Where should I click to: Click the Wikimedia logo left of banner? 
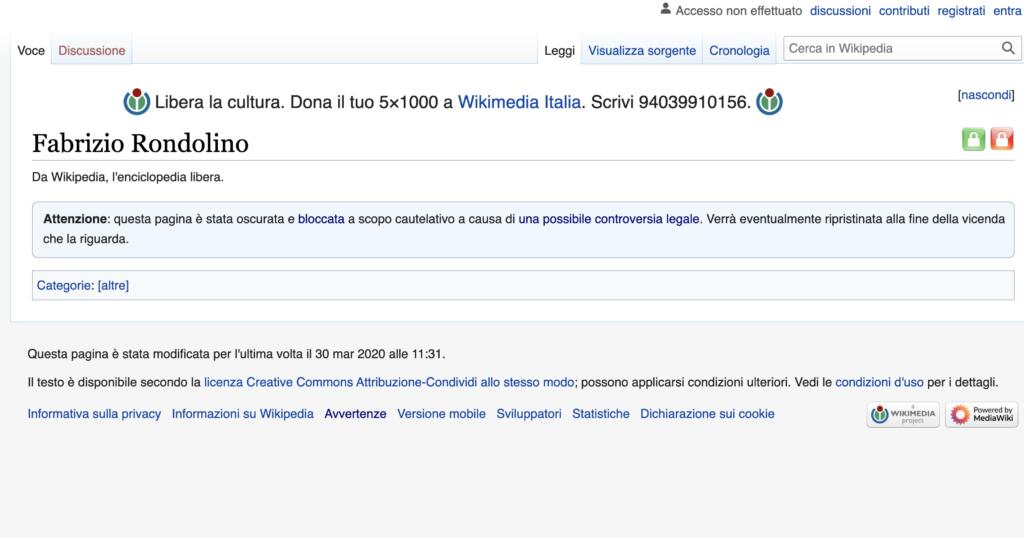point(136,102)
